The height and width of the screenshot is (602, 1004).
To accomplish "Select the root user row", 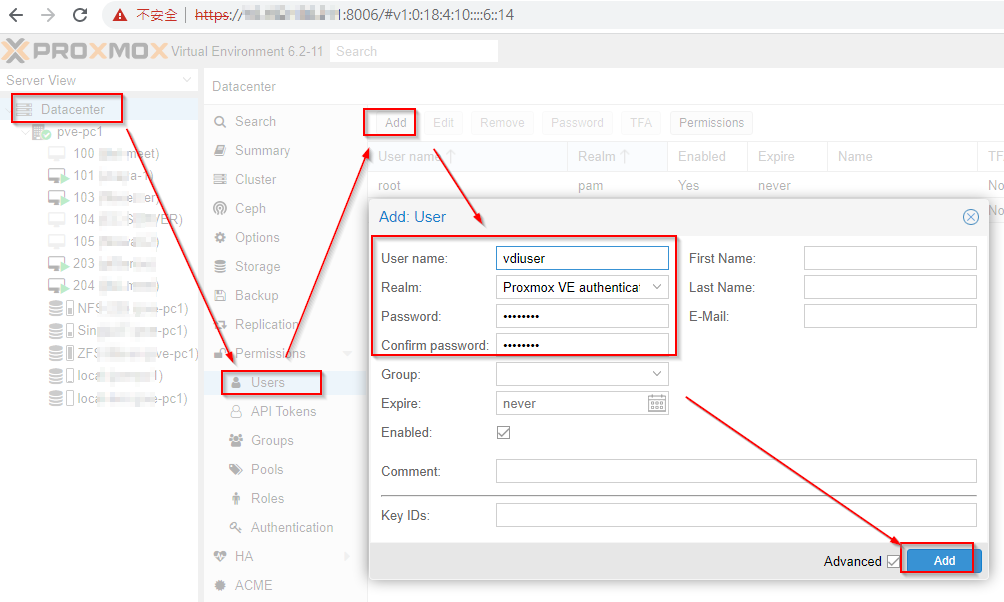I will coord(686,186).
